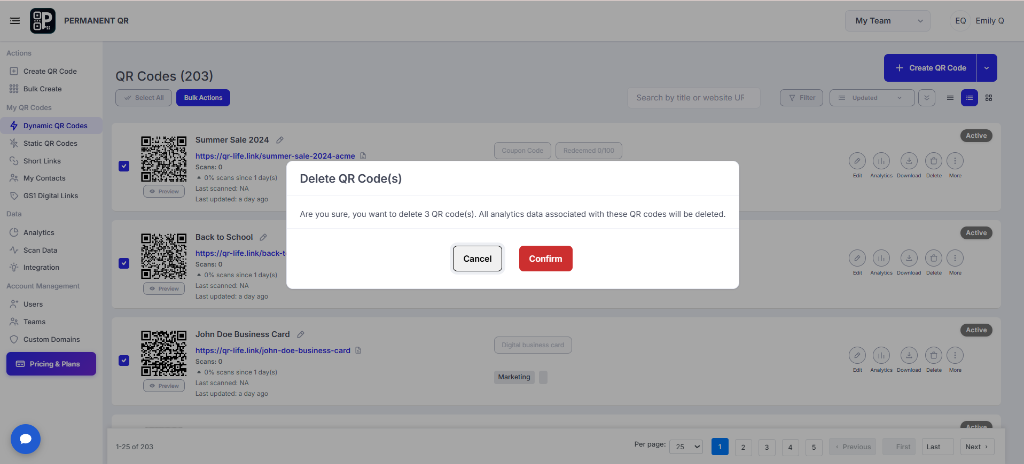The width and height of the screenshot is (1024, 464).
Task: Open the summer-sale-2024-acme link
Action: [275, 156]
